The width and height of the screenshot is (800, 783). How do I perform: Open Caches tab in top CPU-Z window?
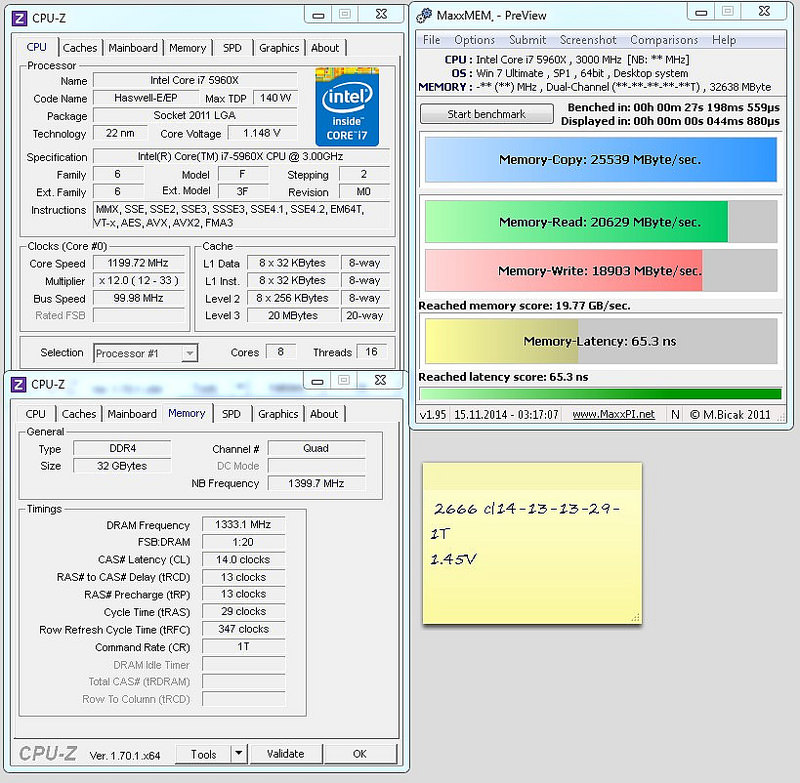[80, 48]
